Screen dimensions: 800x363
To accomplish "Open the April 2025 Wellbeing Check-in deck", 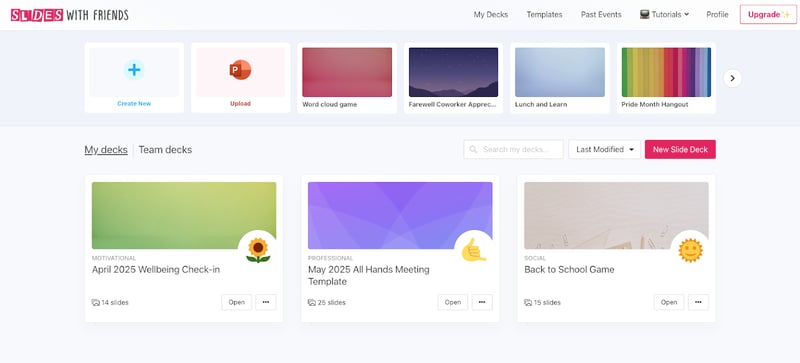I will [x=237, y=302].
